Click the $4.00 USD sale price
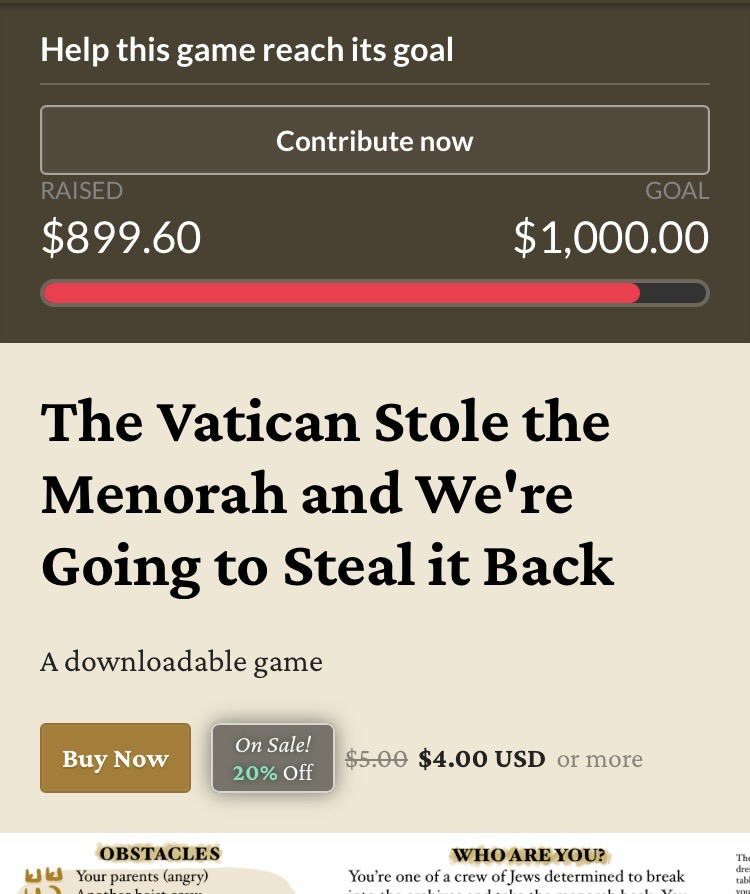This screenshot has width=750, height=894. click(481, 759)
